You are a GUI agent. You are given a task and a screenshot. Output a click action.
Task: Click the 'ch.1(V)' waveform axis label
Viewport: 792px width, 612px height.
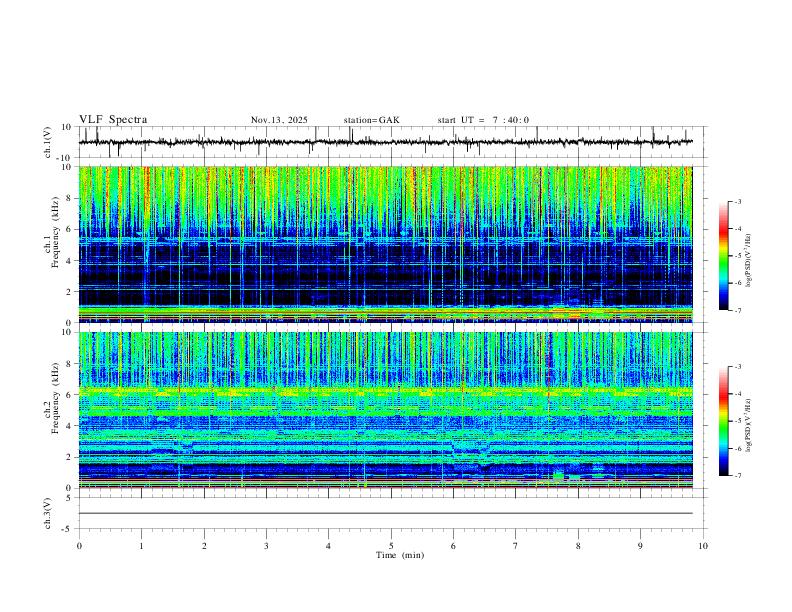point(48,142)
